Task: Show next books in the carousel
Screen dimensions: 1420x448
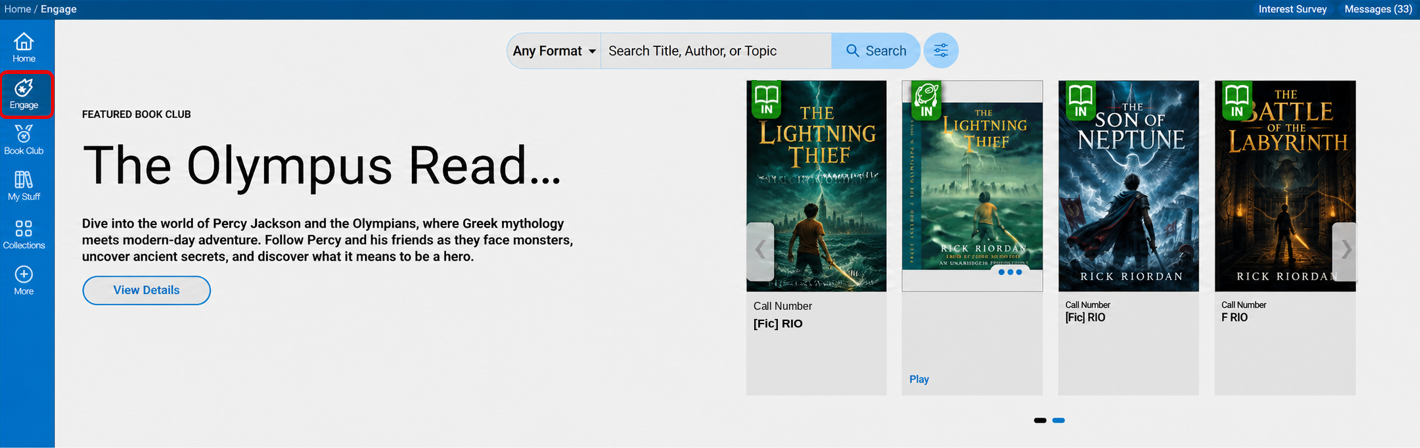Action: pyautogui.click(x=1345, y=251)
